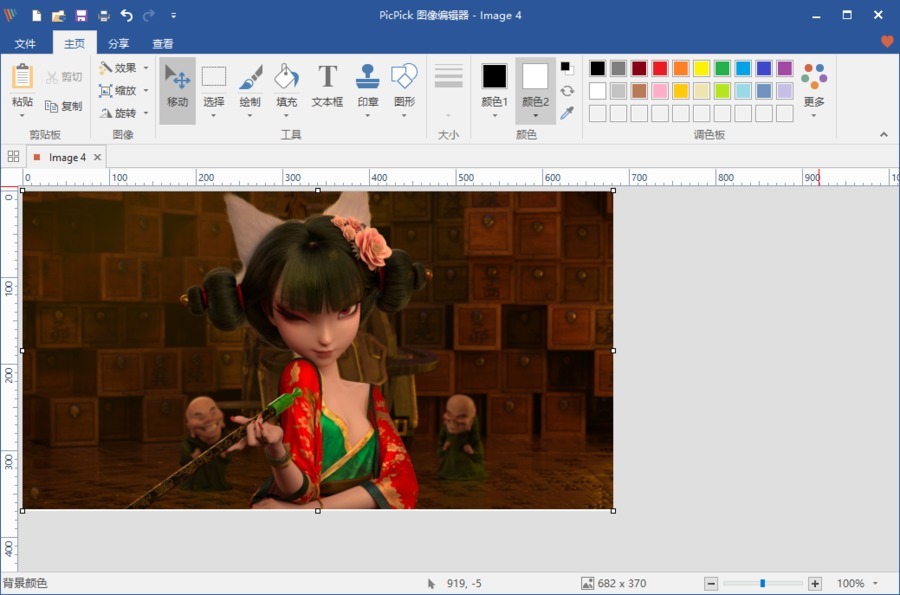This screenshot has width=900, height=595.
Task: Pick the orange palette swatch
Action: (x=681, y=68)
